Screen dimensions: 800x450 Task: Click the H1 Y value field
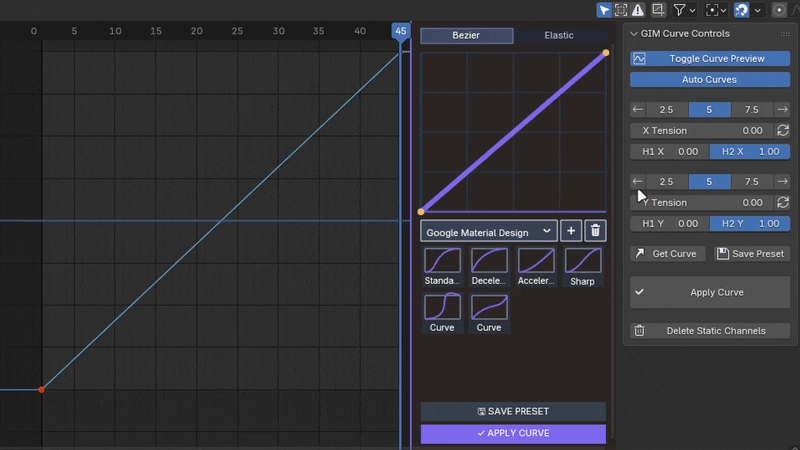tap(669, 223)
